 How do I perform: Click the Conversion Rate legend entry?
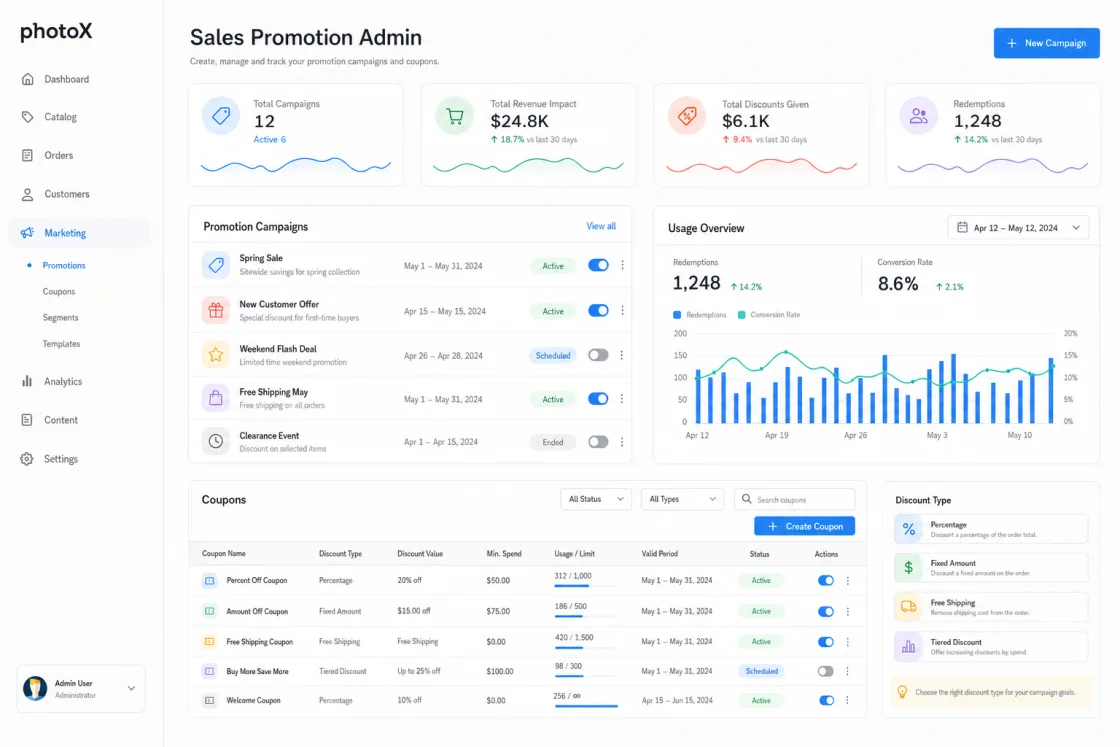pyautogui.click(x=769, y=315)
